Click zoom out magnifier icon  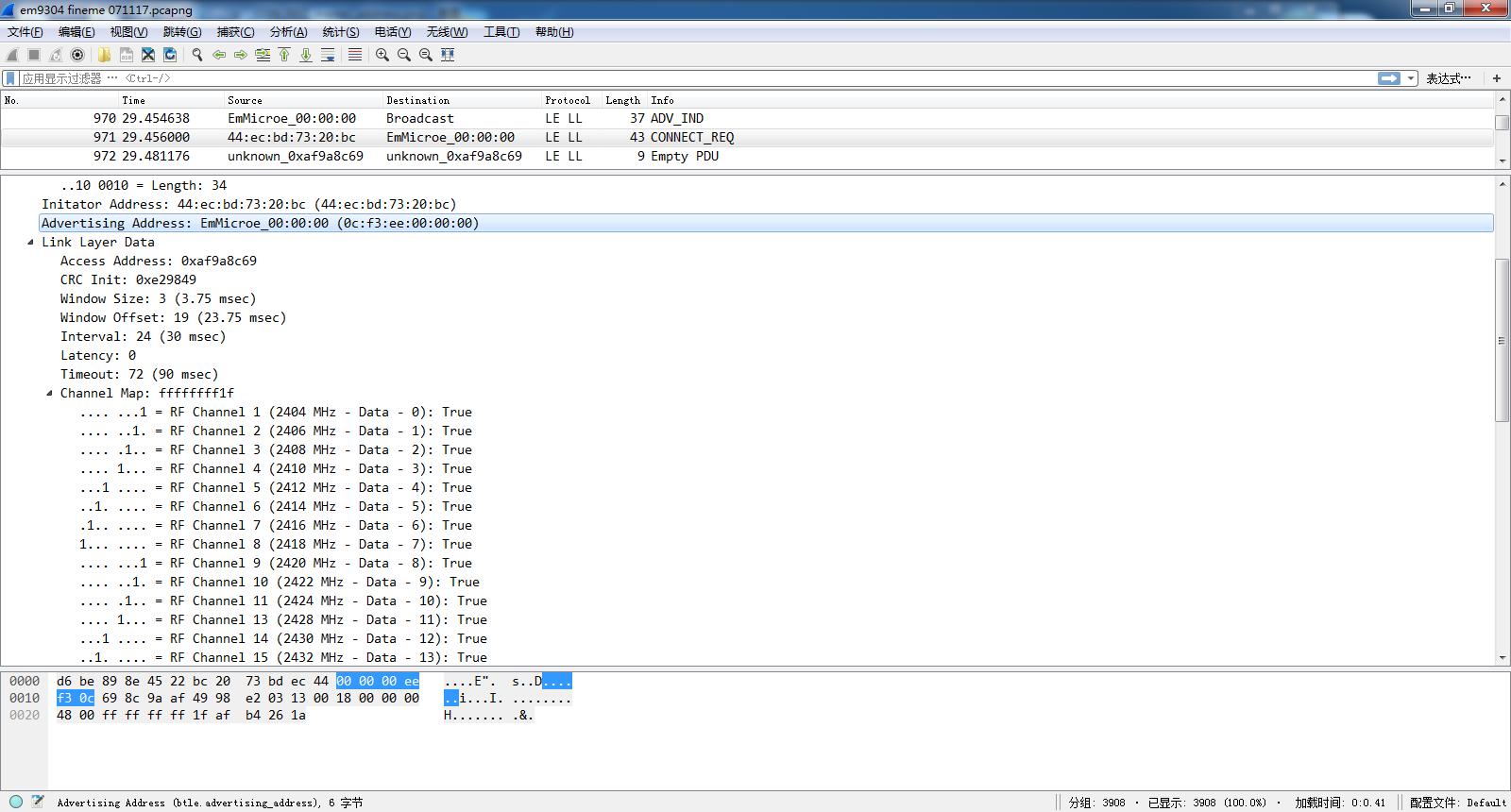pyautogui.click(x=404, y=55)
